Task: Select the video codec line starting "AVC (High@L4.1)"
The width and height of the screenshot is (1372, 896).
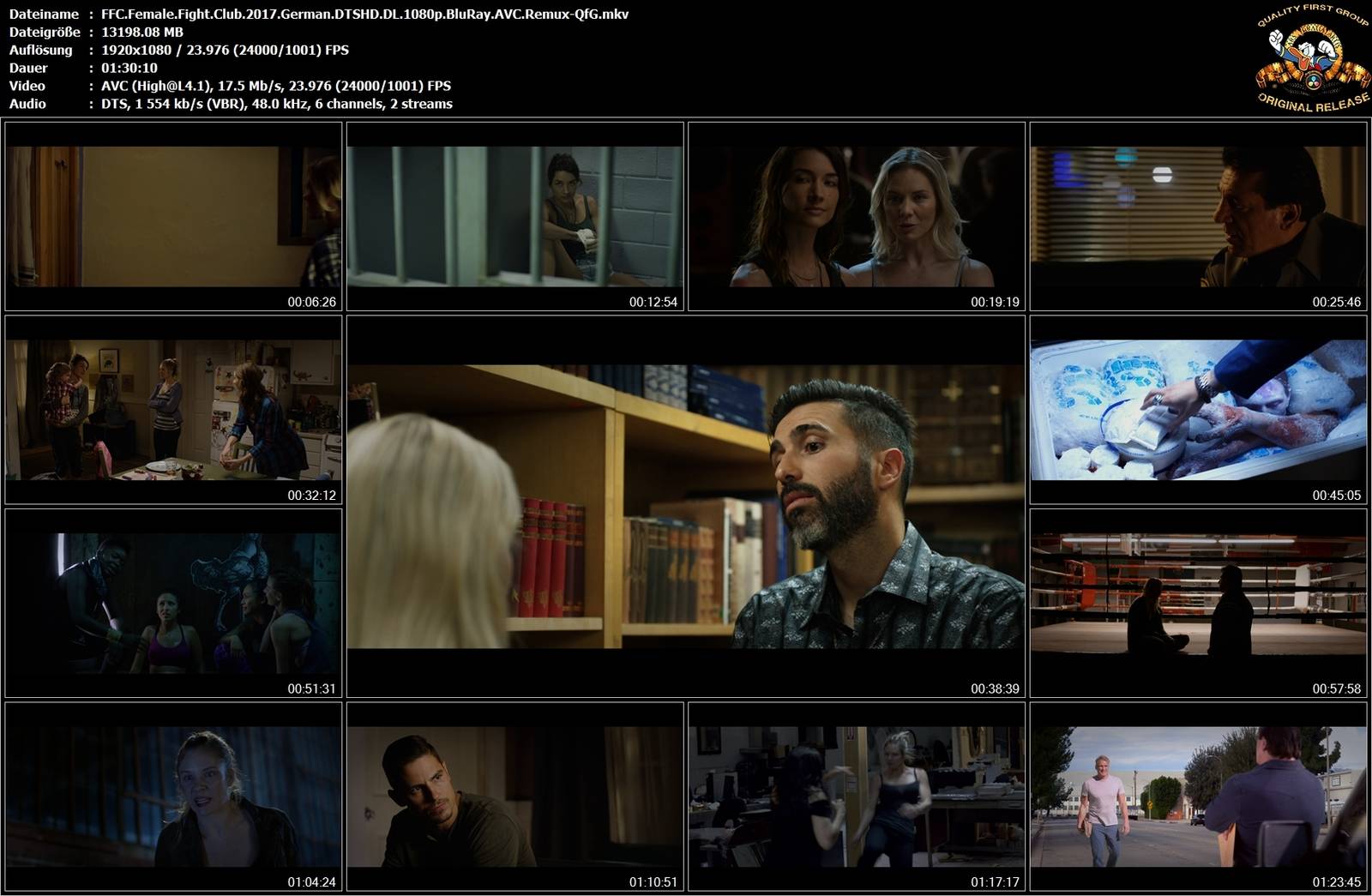Action: click(x=276, y=86)
